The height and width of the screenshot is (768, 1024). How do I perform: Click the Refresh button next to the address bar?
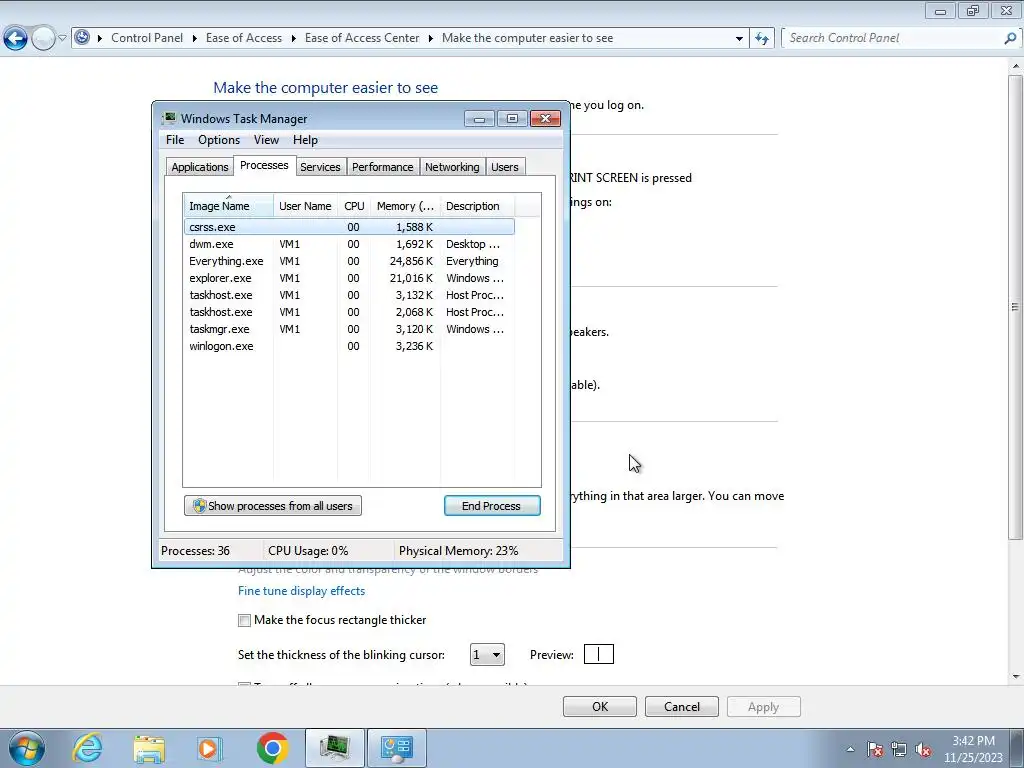[762, 39]
